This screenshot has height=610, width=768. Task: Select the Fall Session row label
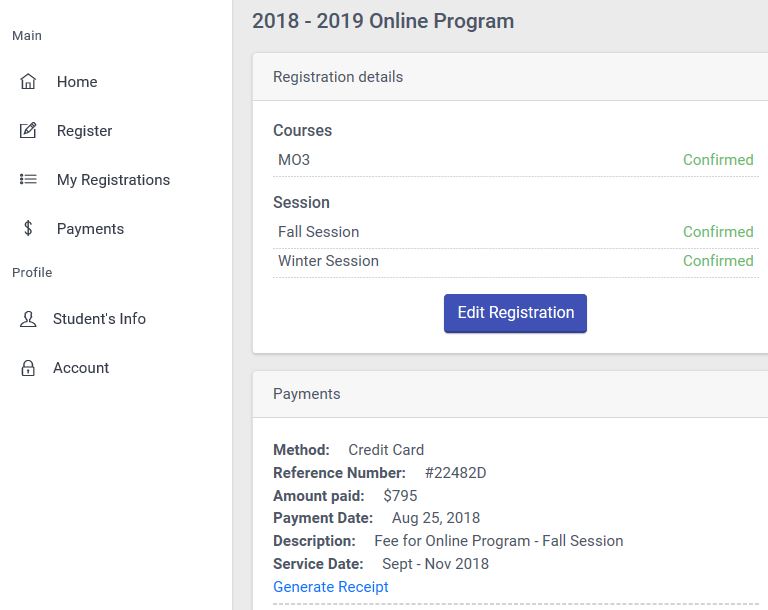coord(318,232)
